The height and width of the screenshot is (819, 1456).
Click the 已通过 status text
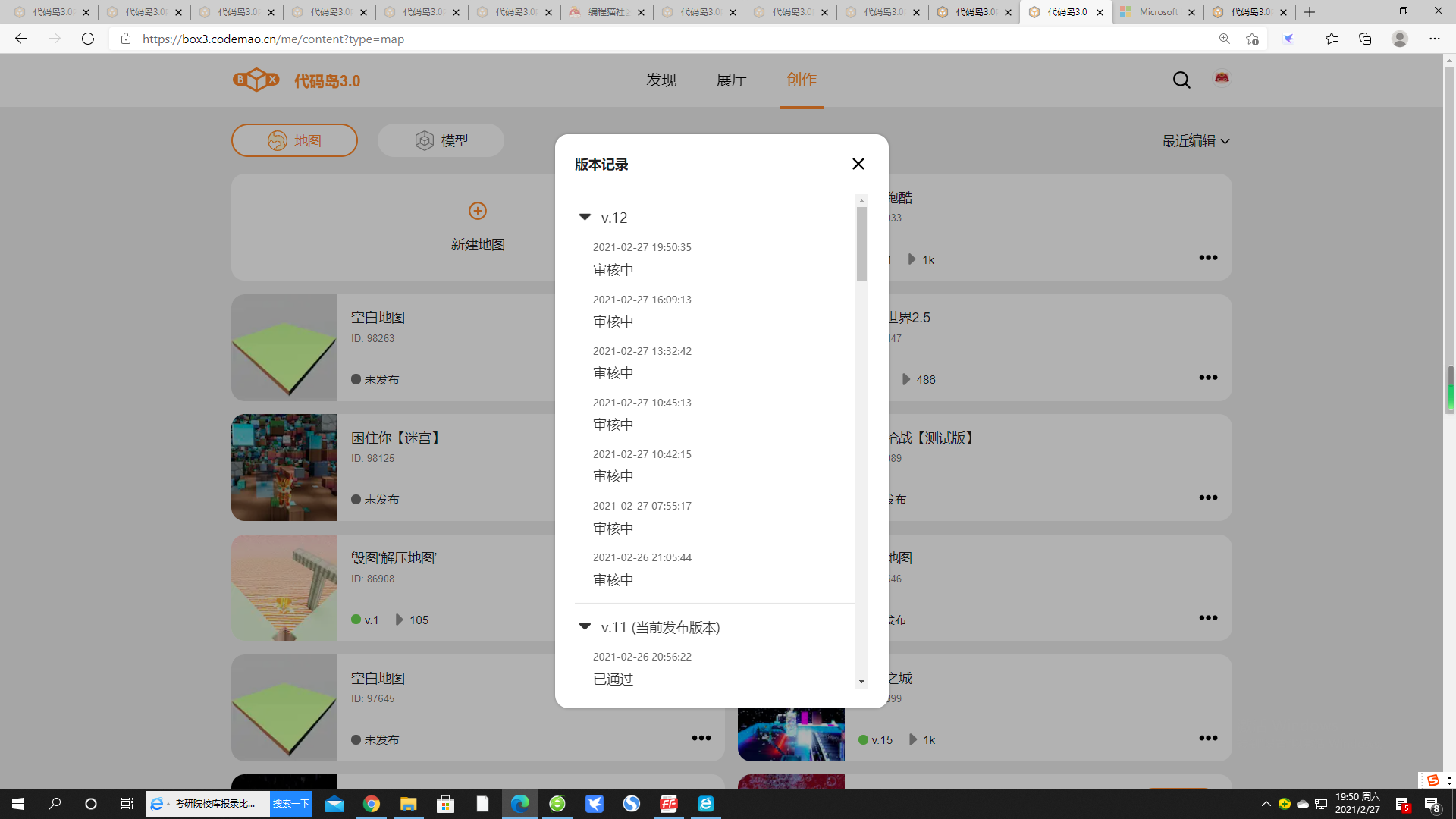613,679
